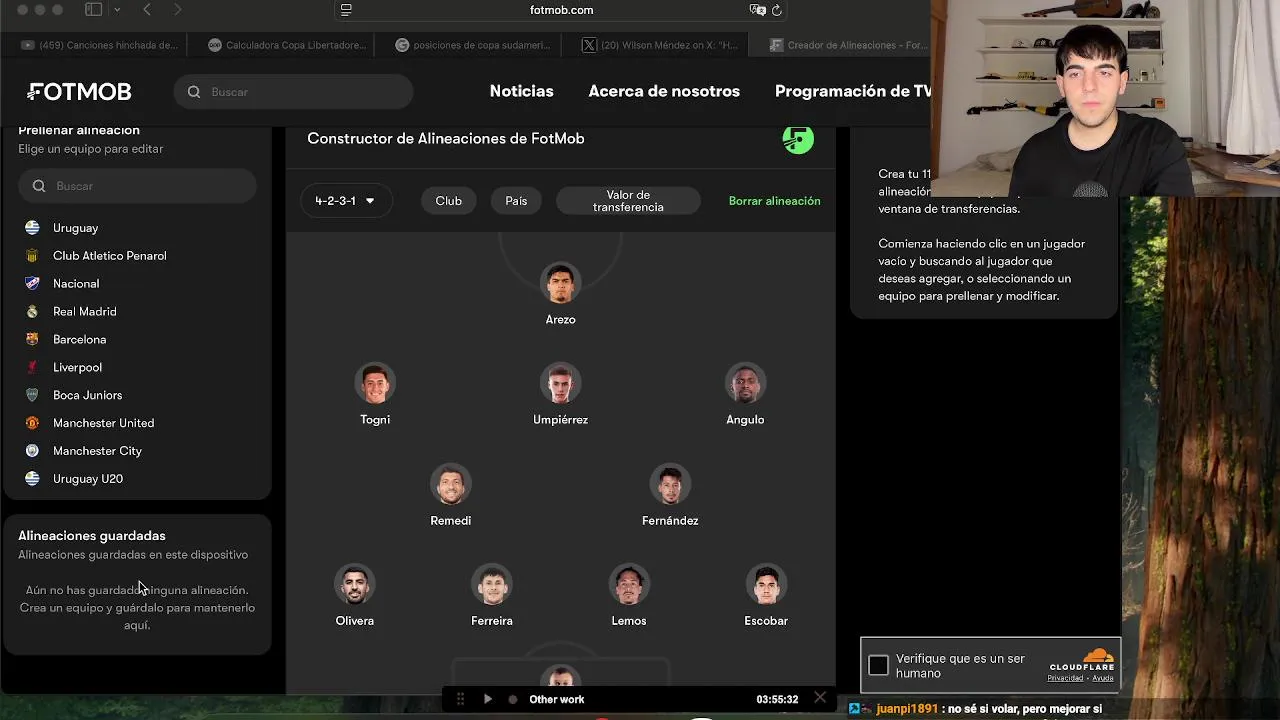Select Angulo player photo
Image resolution: width=1280 pixels, height=720 pixels.
pyautogui.click(x=745, y=383)
